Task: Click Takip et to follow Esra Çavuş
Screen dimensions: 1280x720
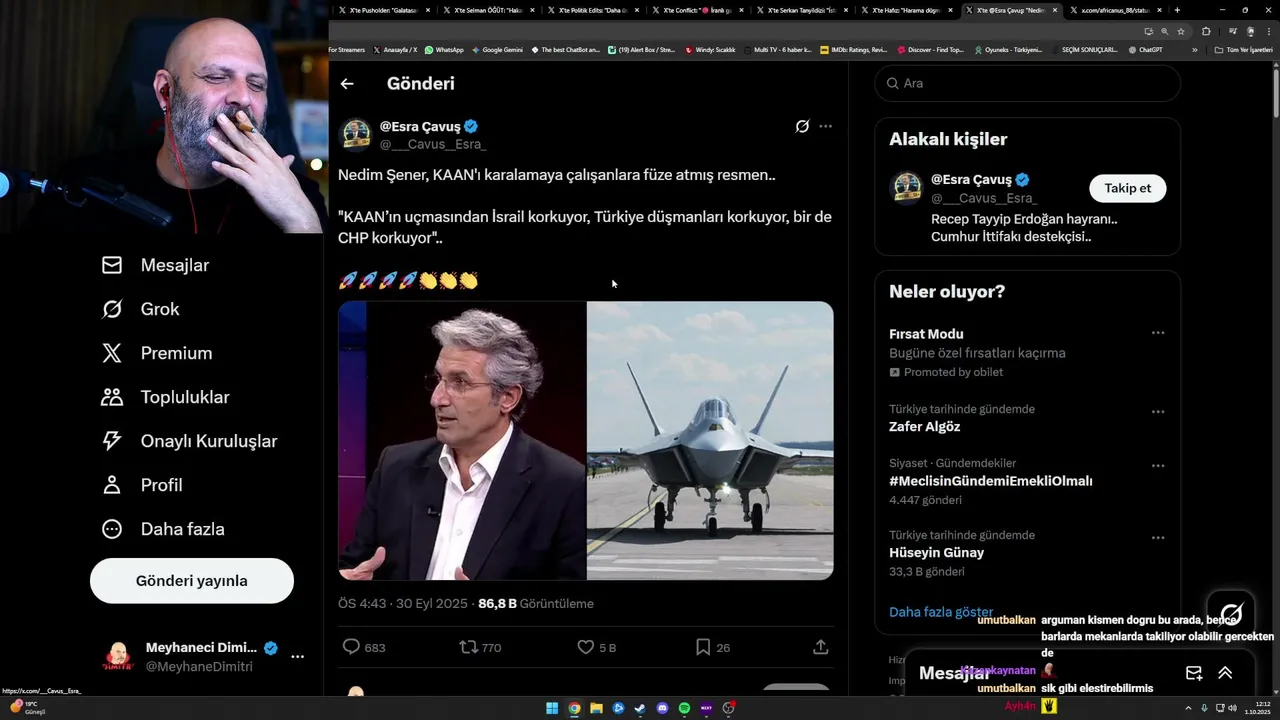Action: tap(1127, 188)
